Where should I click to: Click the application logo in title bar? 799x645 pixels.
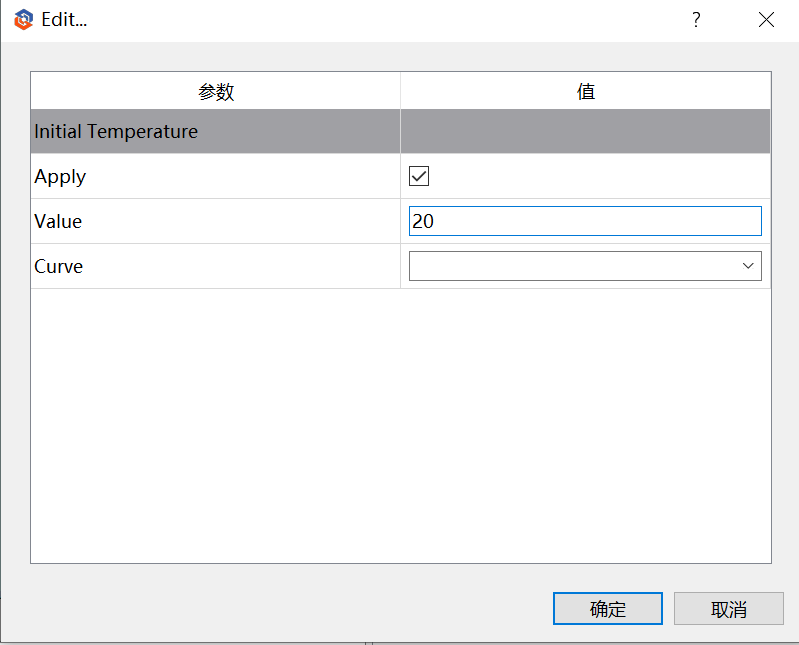click(x=23, y=20)
